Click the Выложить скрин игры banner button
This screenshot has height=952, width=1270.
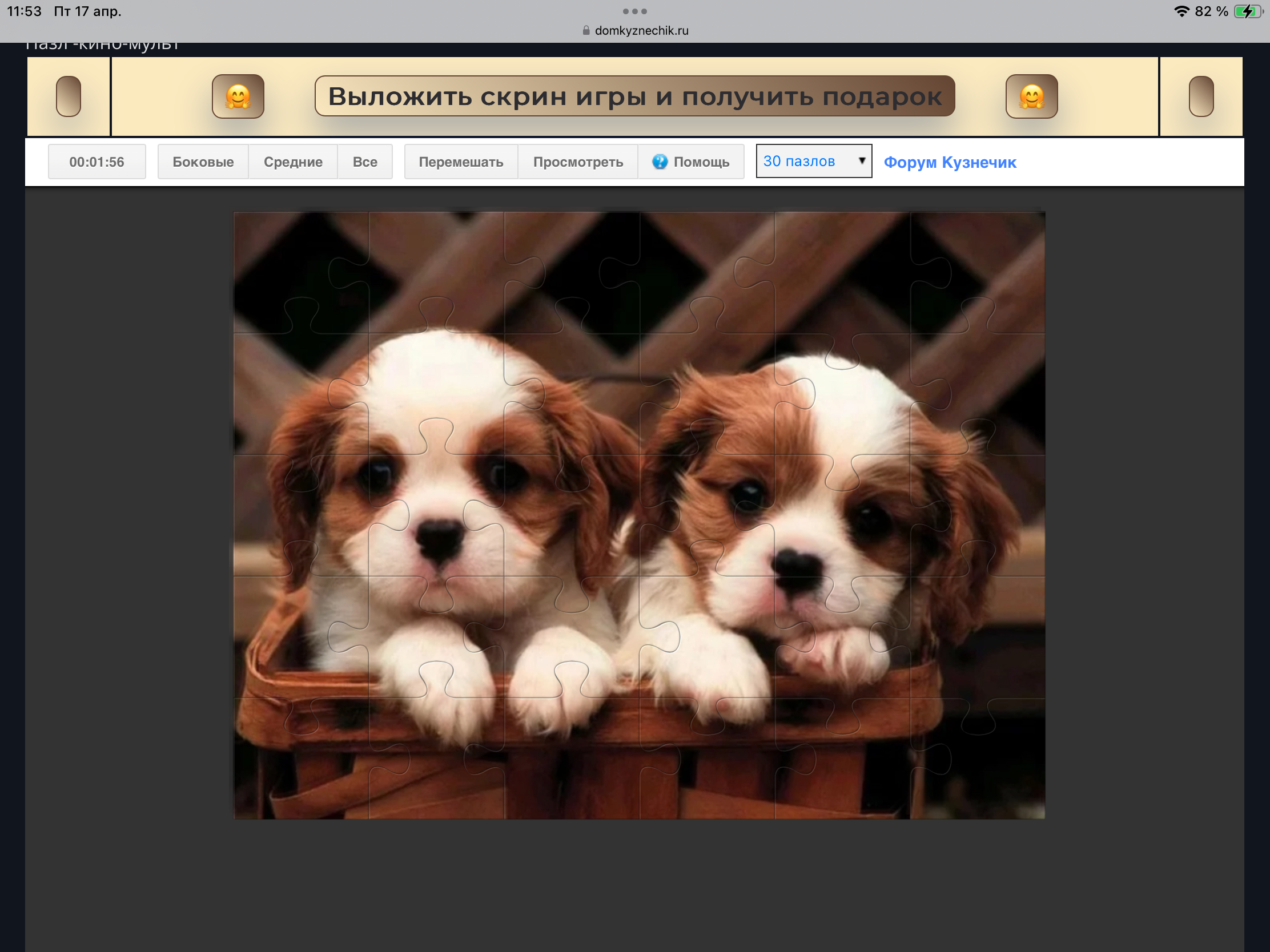pos(634,96)
